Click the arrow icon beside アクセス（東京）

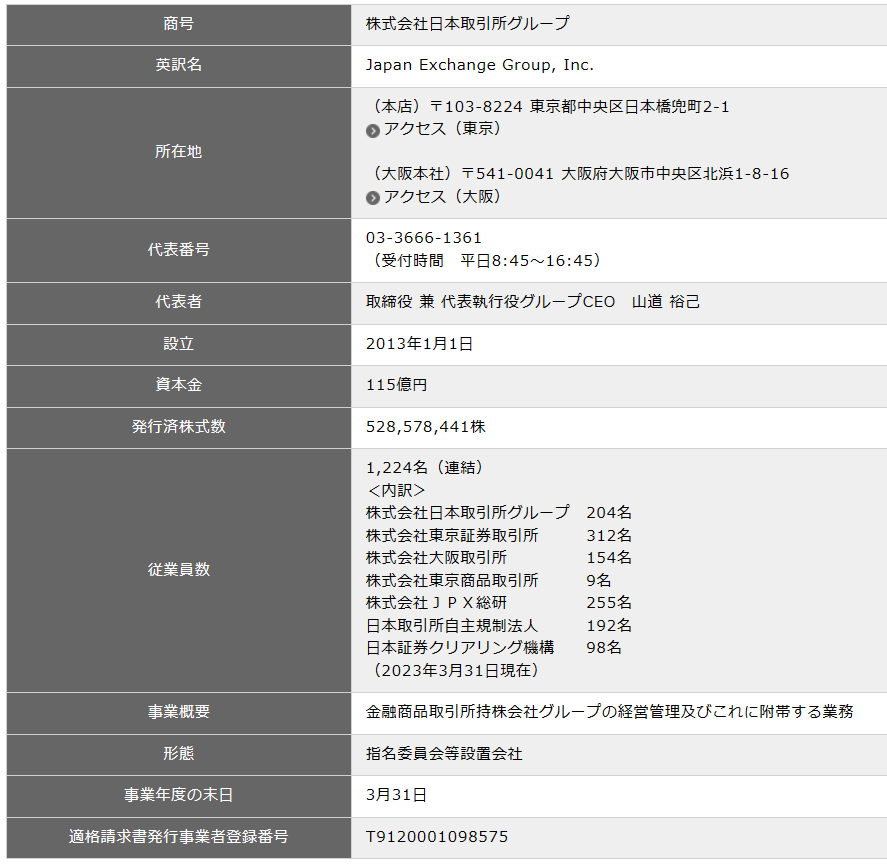(x=372, y=131)
